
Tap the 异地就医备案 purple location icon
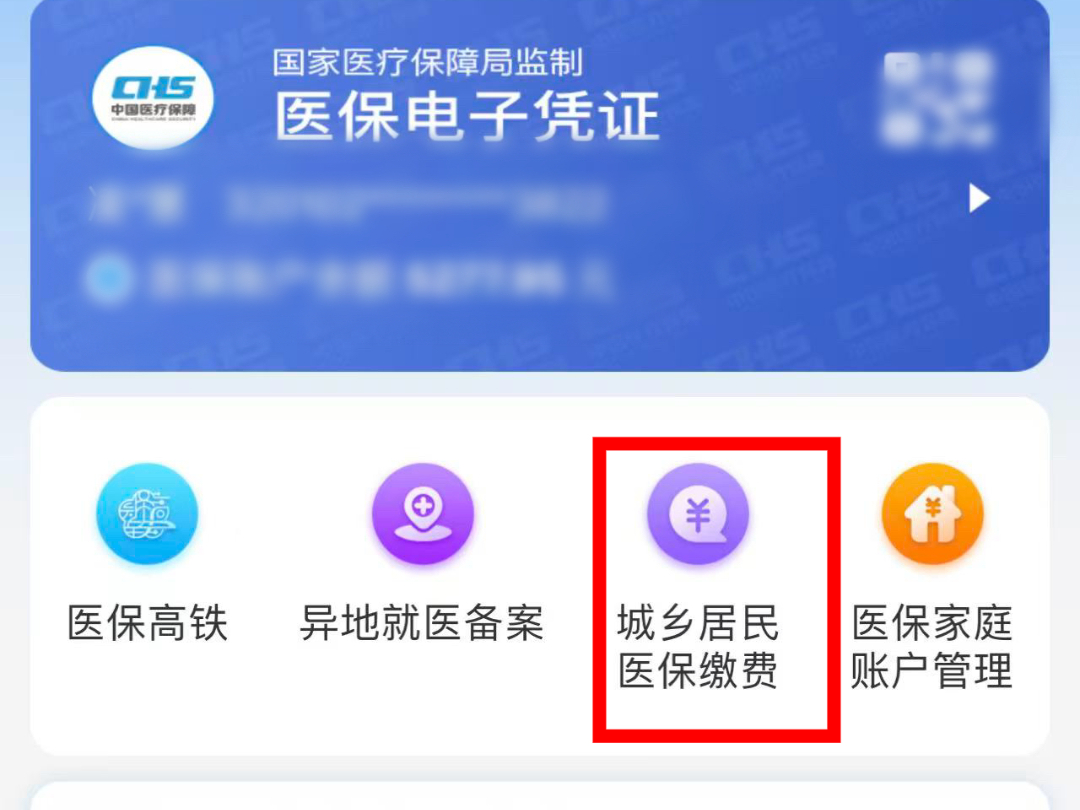click(423, 514)
